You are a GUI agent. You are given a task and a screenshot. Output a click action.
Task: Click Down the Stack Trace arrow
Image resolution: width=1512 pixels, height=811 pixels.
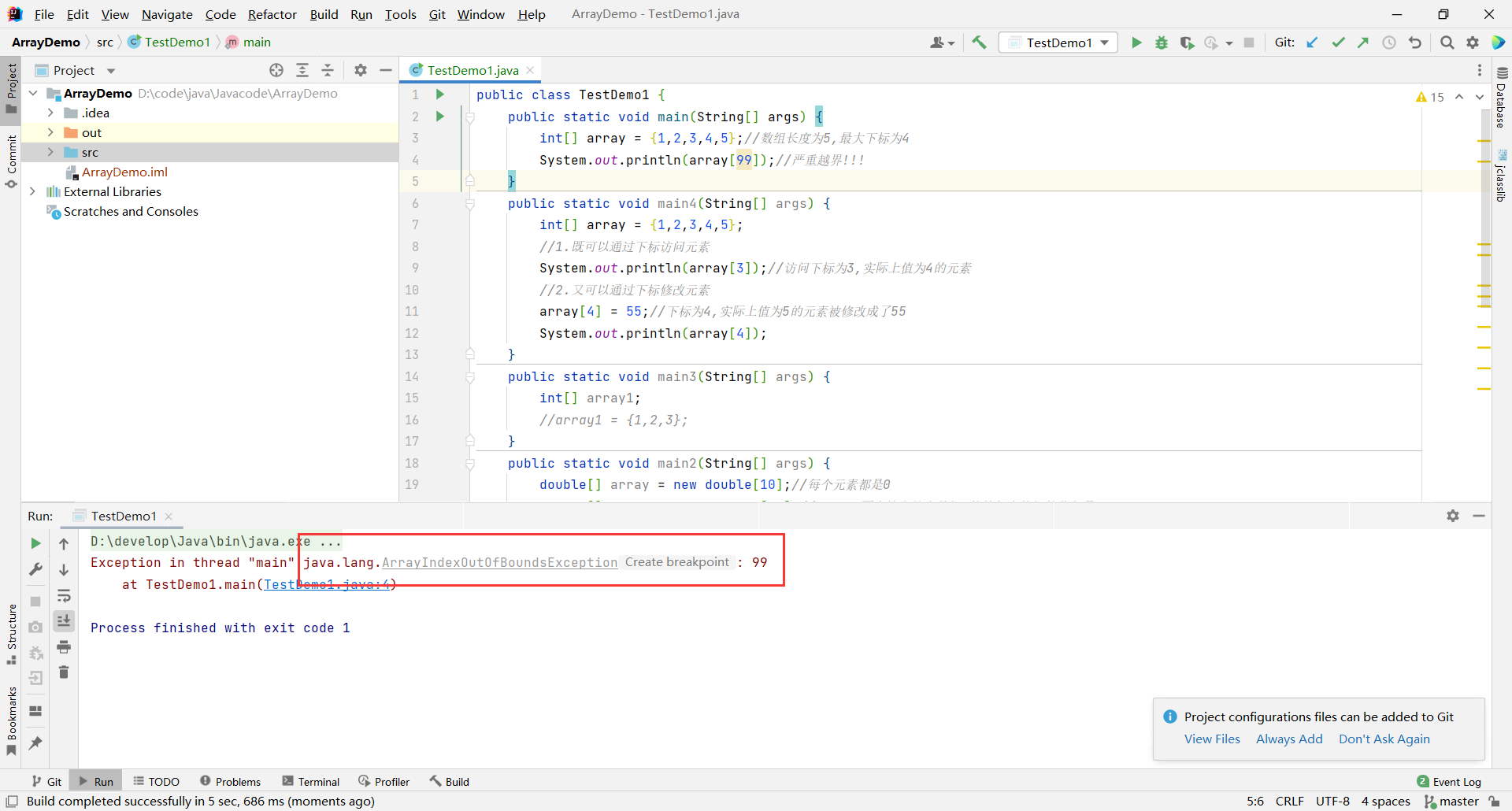click(x=64, y=569)
